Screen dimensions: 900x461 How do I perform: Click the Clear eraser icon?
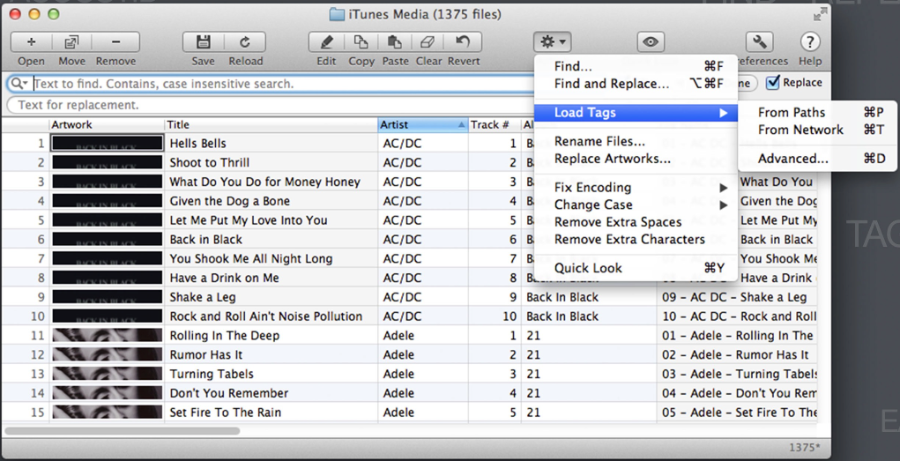[x=428, y=42]
